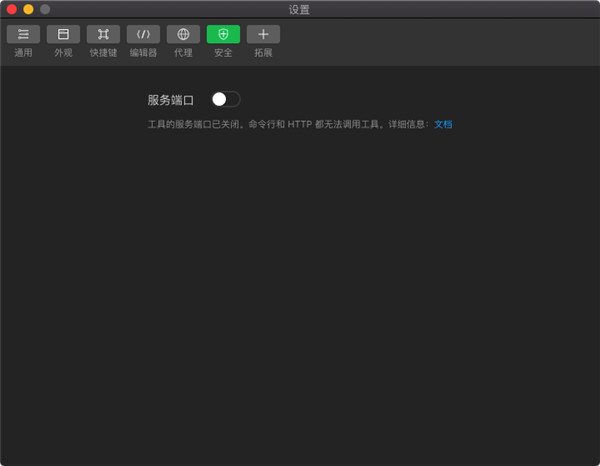Close the 设置 window with red button
This screenshot has width=600, height=466.
coord(12,9)
